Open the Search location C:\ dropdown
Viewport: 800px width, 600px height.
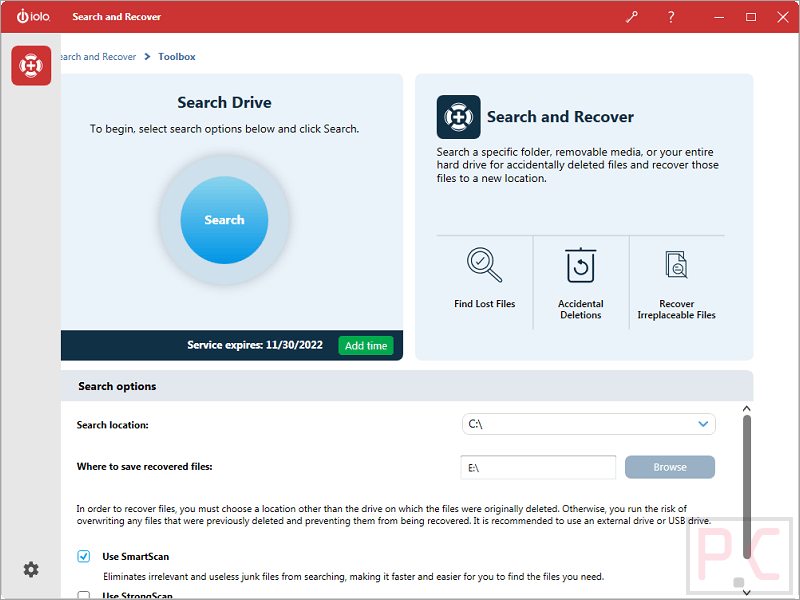pos(589,424)
